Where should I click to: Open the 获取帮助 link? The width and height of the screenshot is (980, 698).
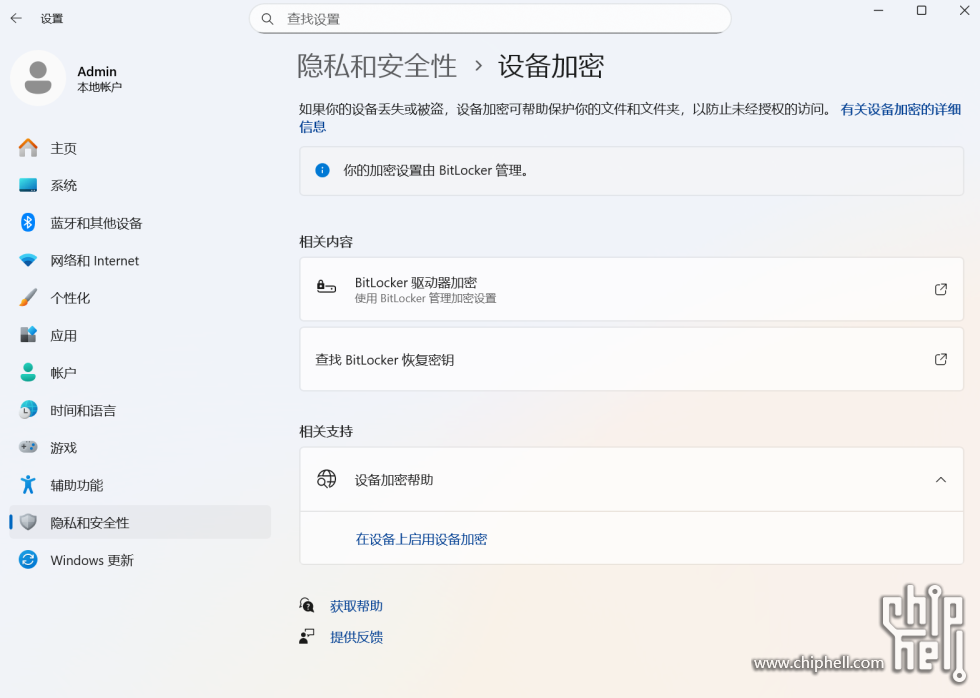point(356,606)
